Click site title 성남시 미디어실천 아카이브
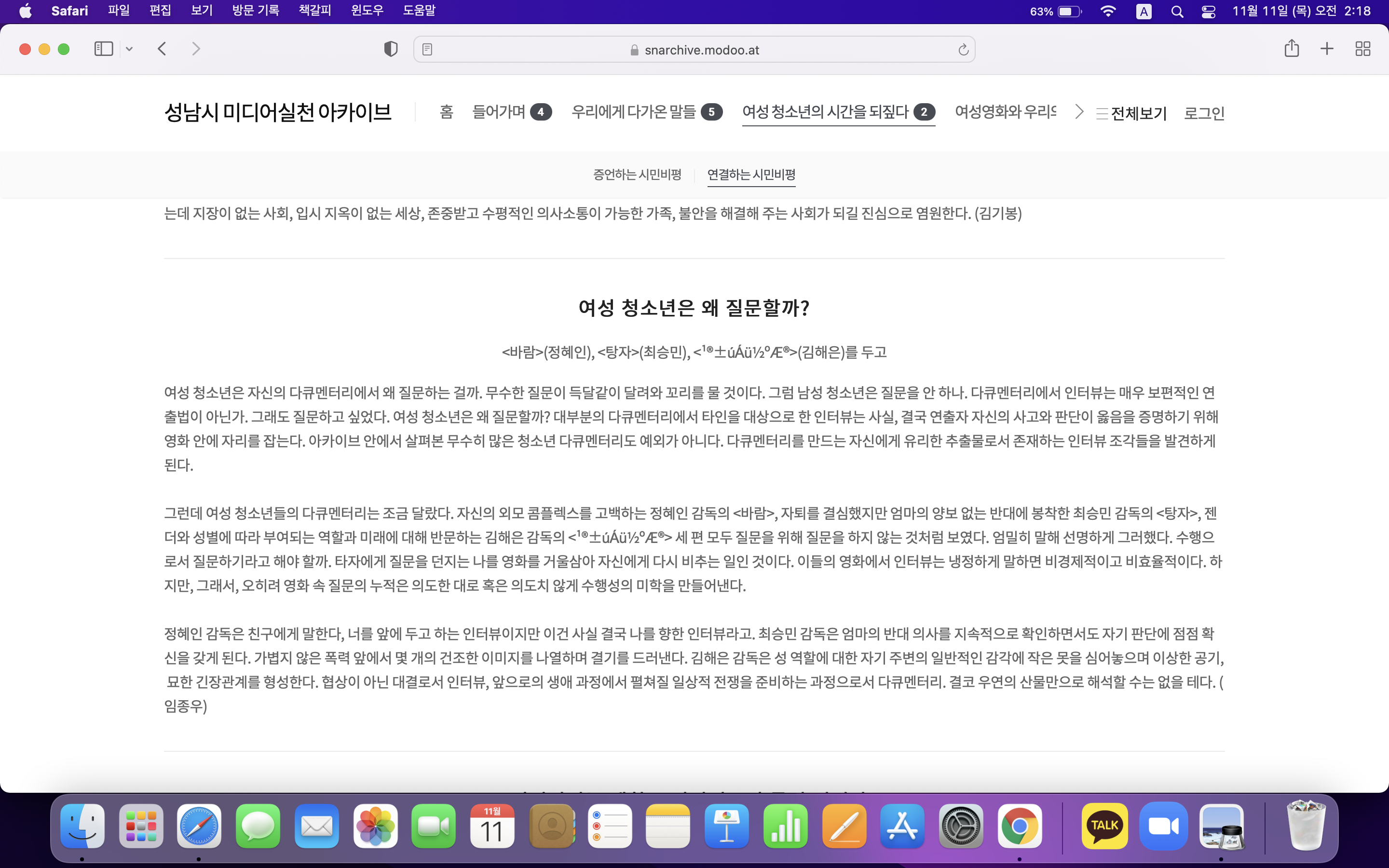The height and width of the screenshot is (868, 1389). coord(278,112)
